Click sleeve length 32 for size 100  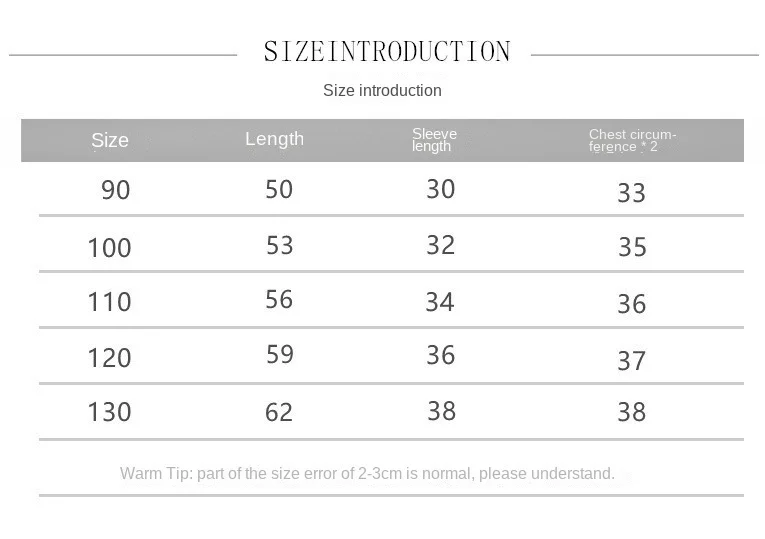440,245
